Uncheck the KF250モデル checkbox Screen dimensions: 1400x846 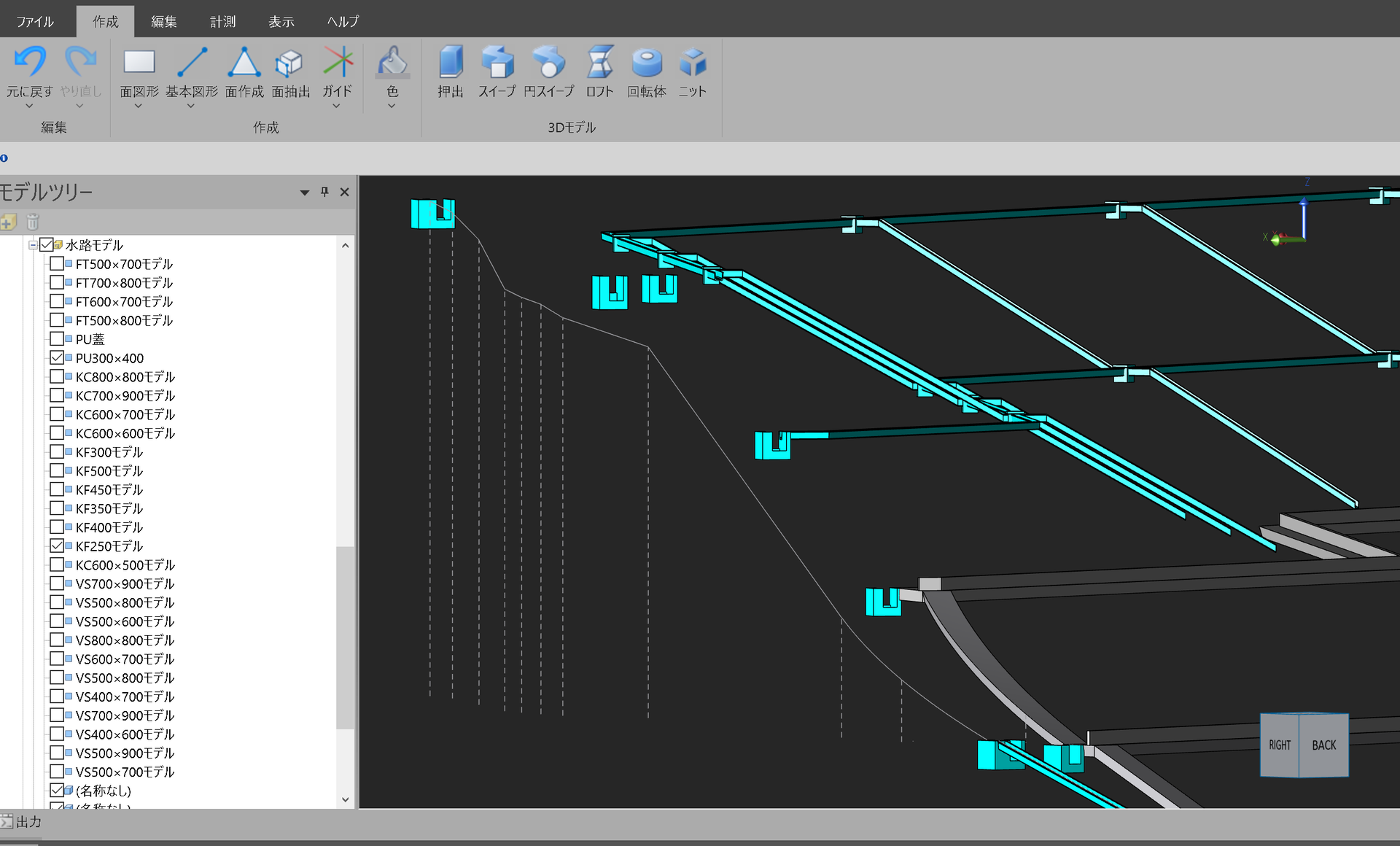pos(57,546)
